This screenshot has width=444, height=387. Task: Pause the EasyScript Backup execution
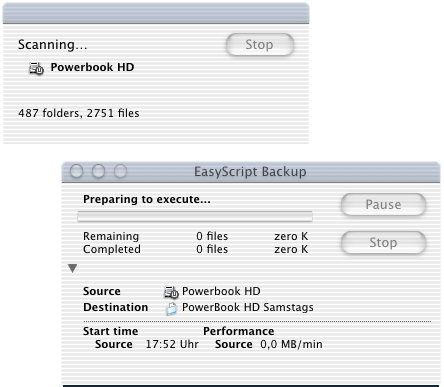(x=383, y=204)
